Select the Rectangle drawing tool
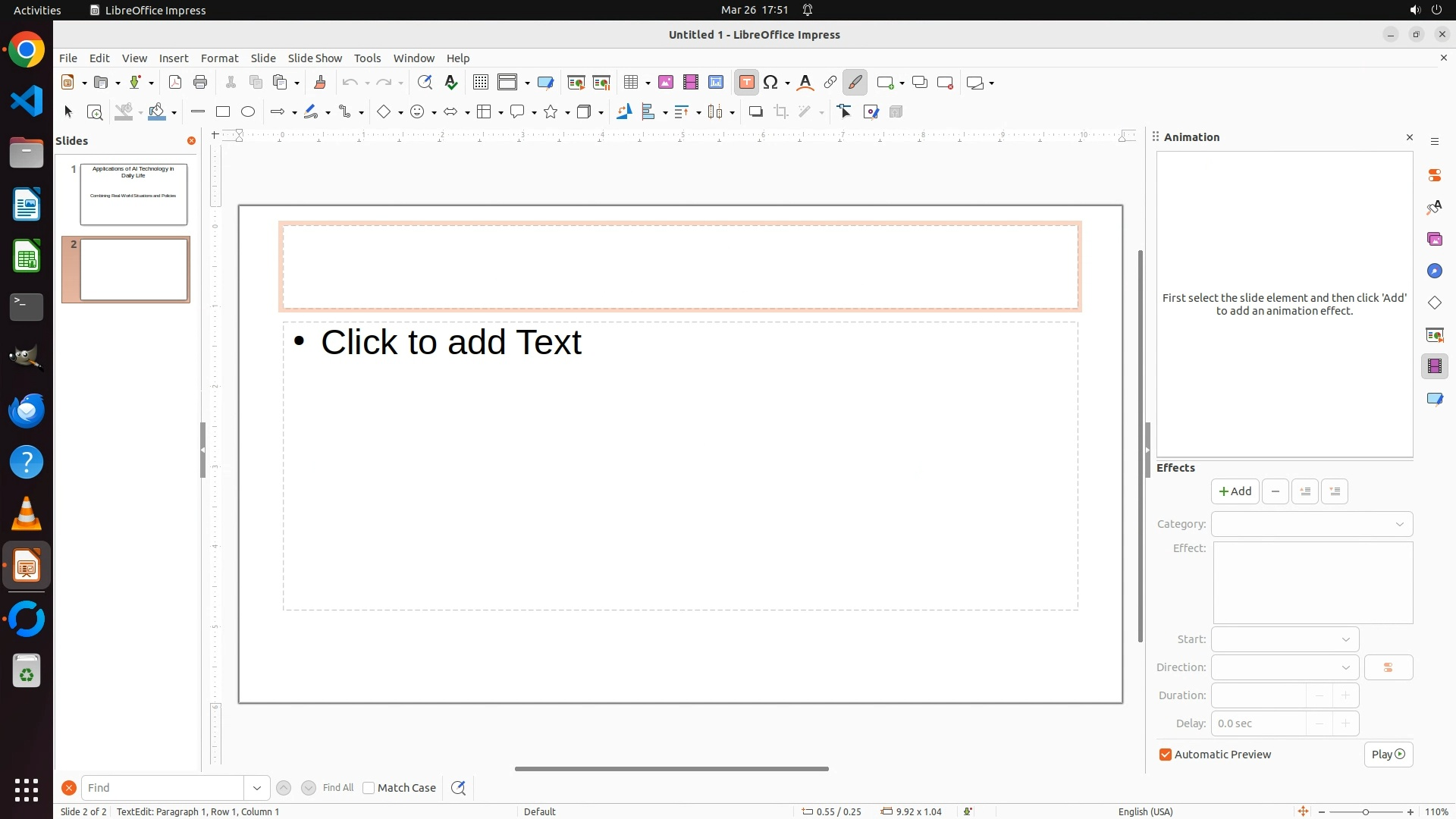 [223, 112]
